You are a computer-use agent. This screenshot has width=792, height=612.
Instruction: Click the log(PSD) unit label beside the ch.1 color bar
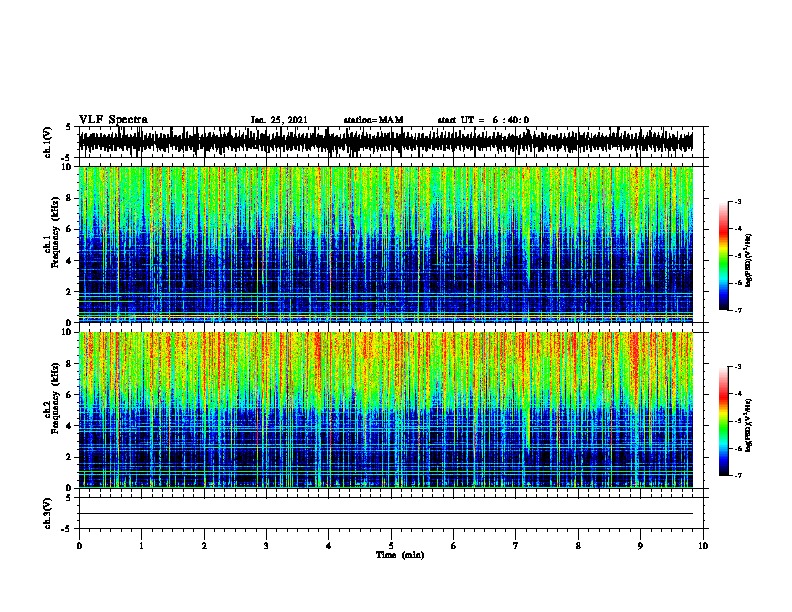pos(749,260)
